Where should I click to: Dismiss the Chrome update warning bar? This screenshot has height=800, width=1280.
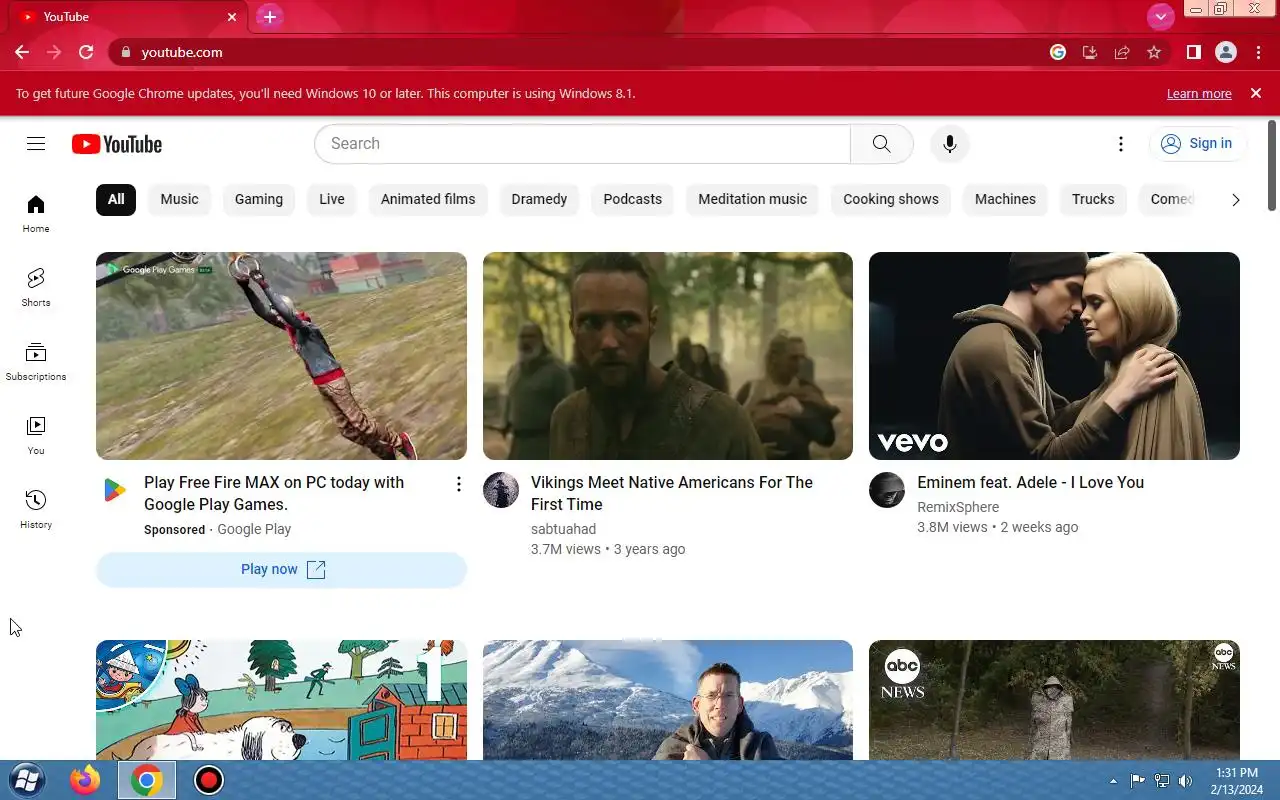pyautogui.click(x=1256, y=93)
